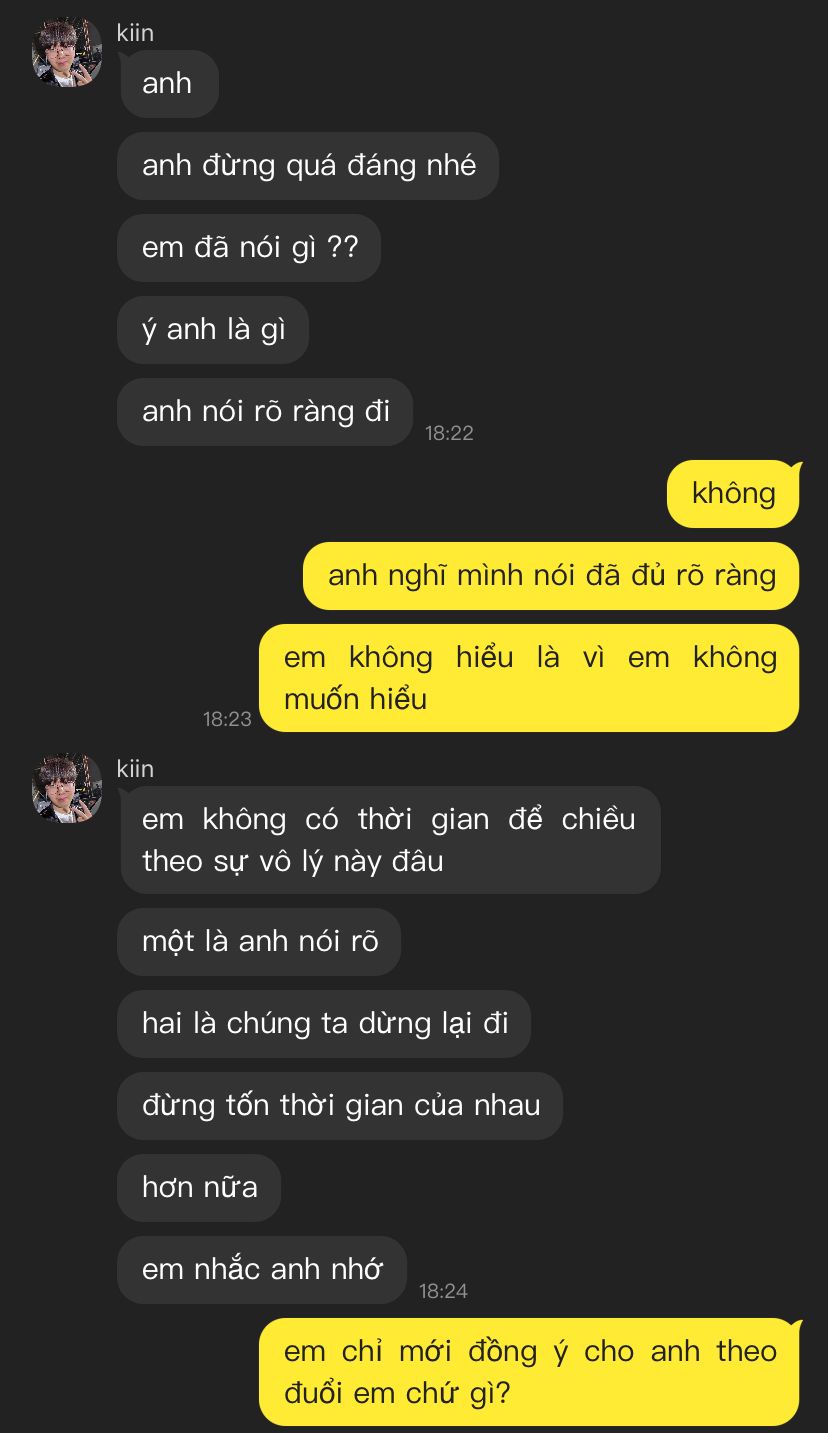Select the 'anh nói rõ ràng đi' bubble

(x=265, y=412)
